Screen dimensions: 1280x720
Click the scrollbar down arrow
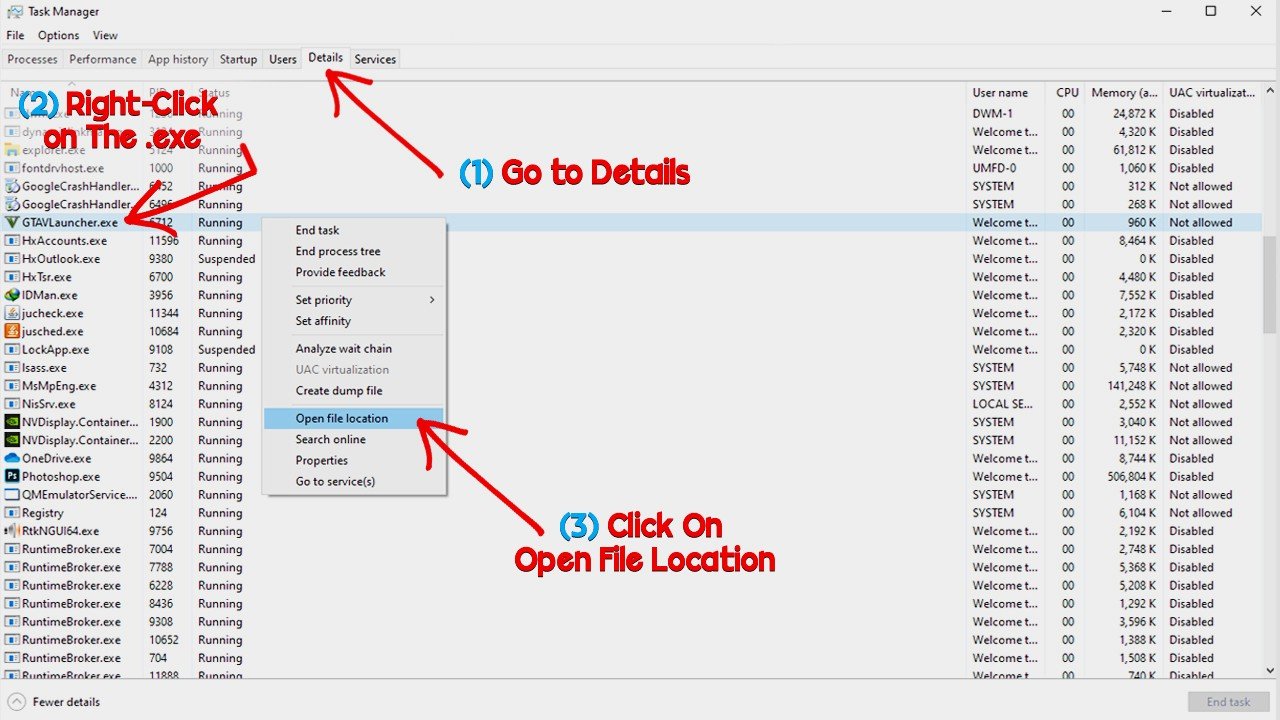pyautogui.click(x=1270, y=671)
